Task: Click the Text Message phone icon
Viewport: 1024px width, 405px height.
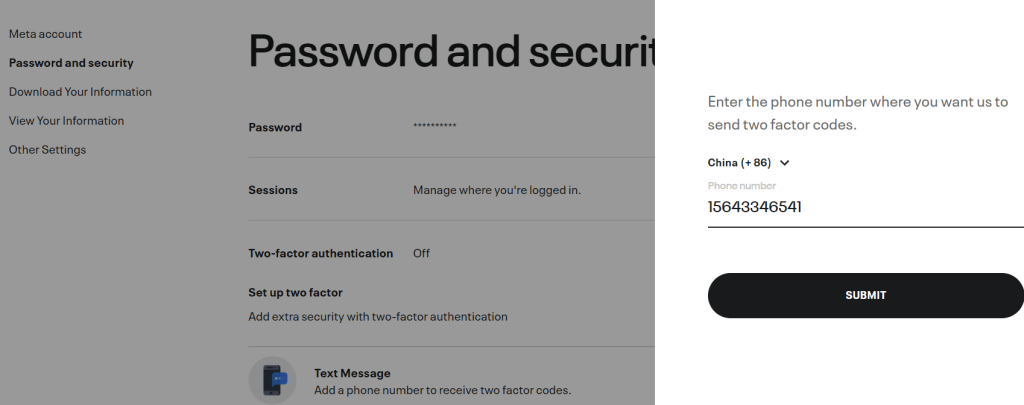Action: (x=273, y=380)
